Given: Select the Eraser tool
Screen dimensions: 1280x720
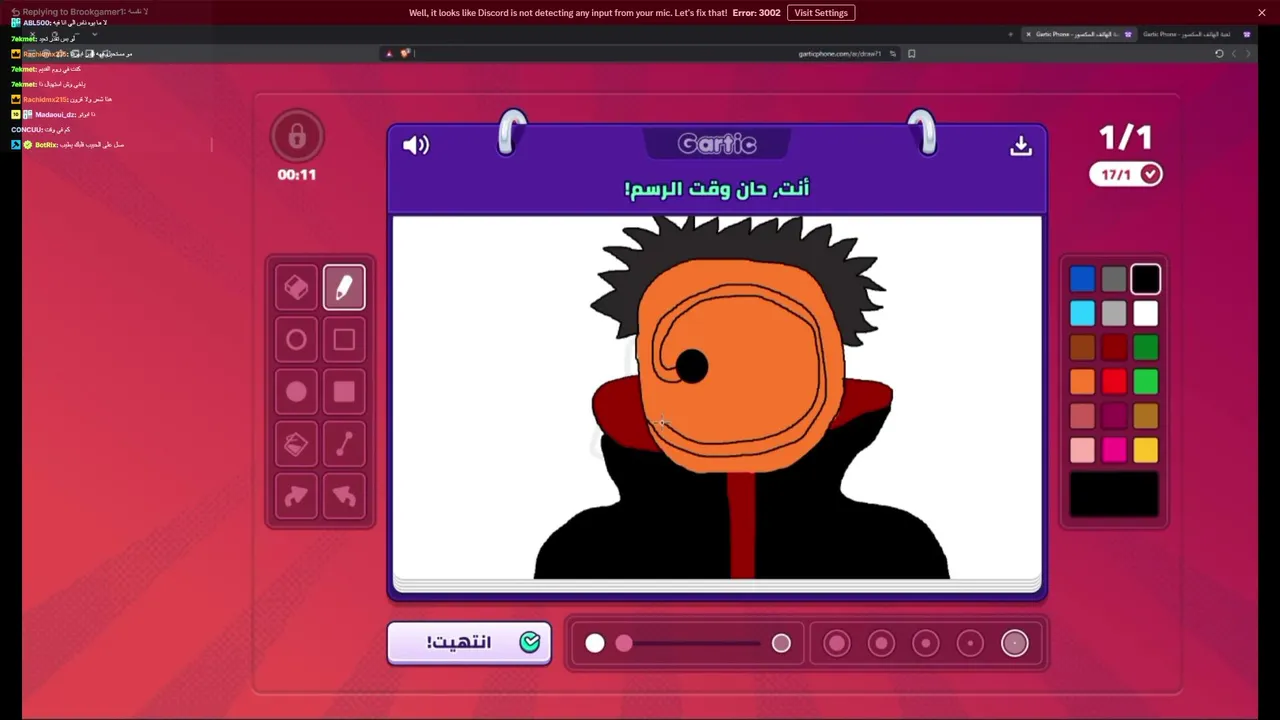Looking at the screenshot, I should (296, 288).
